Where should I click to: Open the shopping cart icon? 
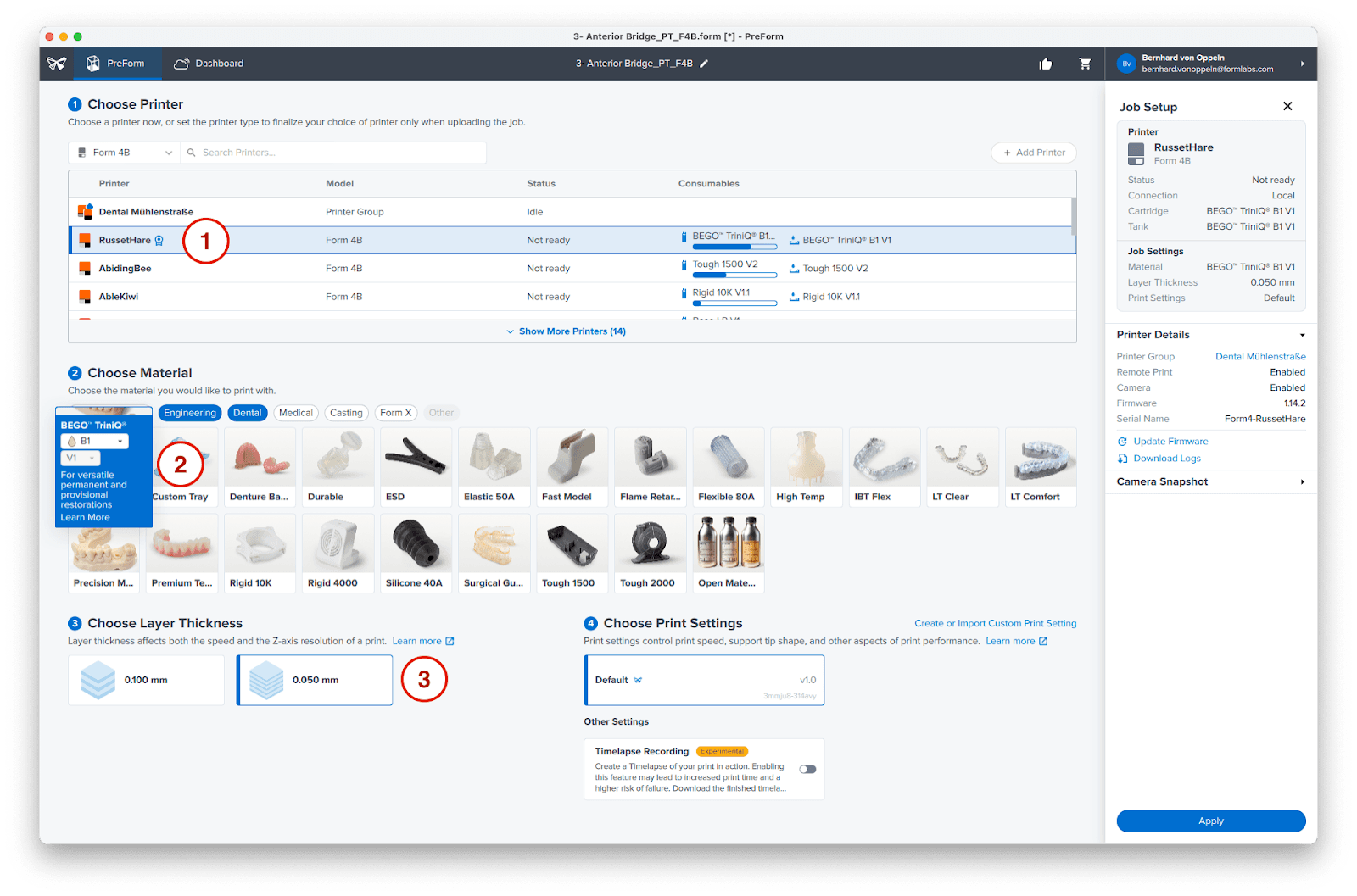click(x=1085, y=64)
